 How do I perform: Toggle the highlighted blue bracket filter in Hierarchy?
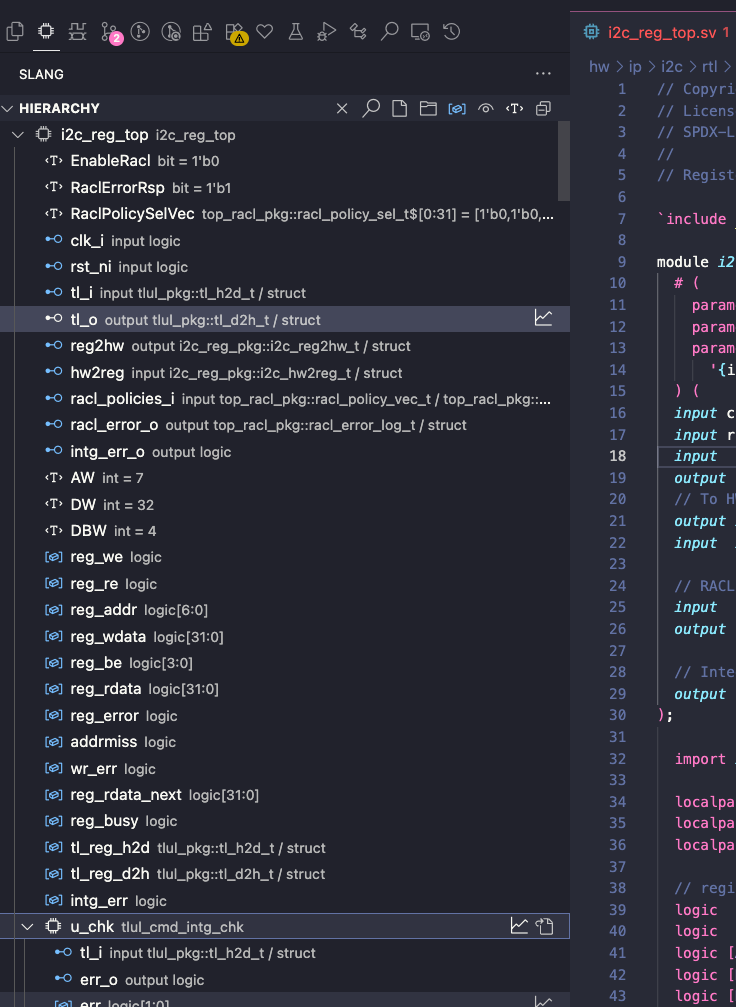(457, 108)
